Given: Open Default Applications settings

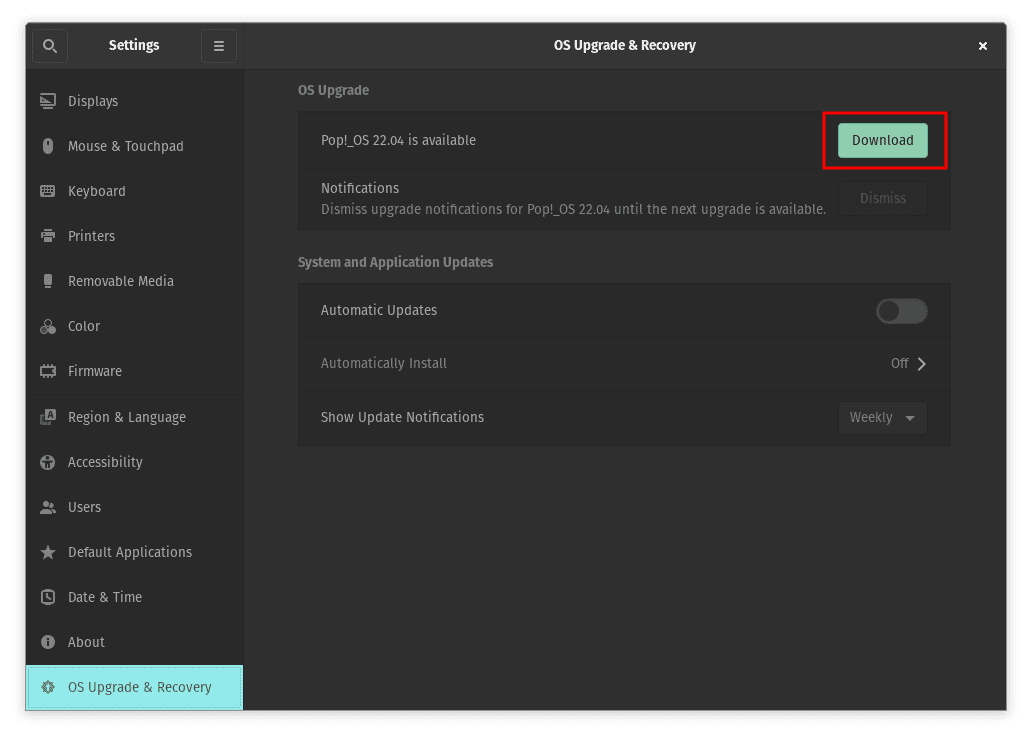Looking at the screenshot, I should click(x=134, y=552).
